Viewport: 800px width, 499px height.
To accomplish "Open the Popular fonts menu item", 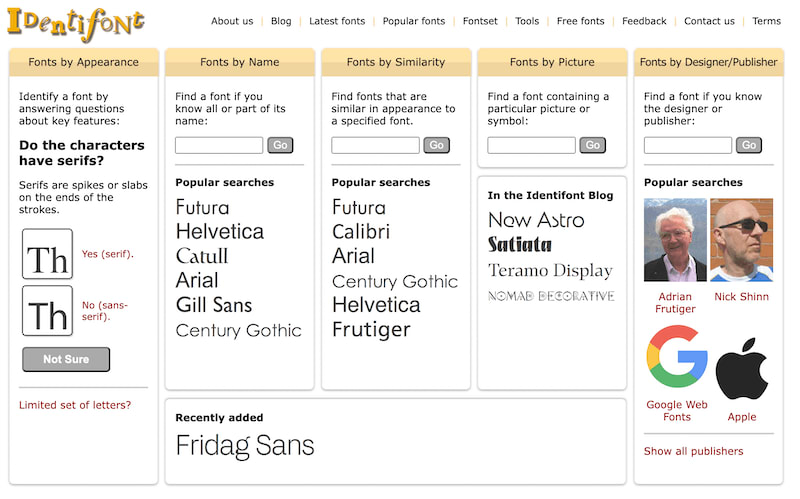I will tap(414, 21).
